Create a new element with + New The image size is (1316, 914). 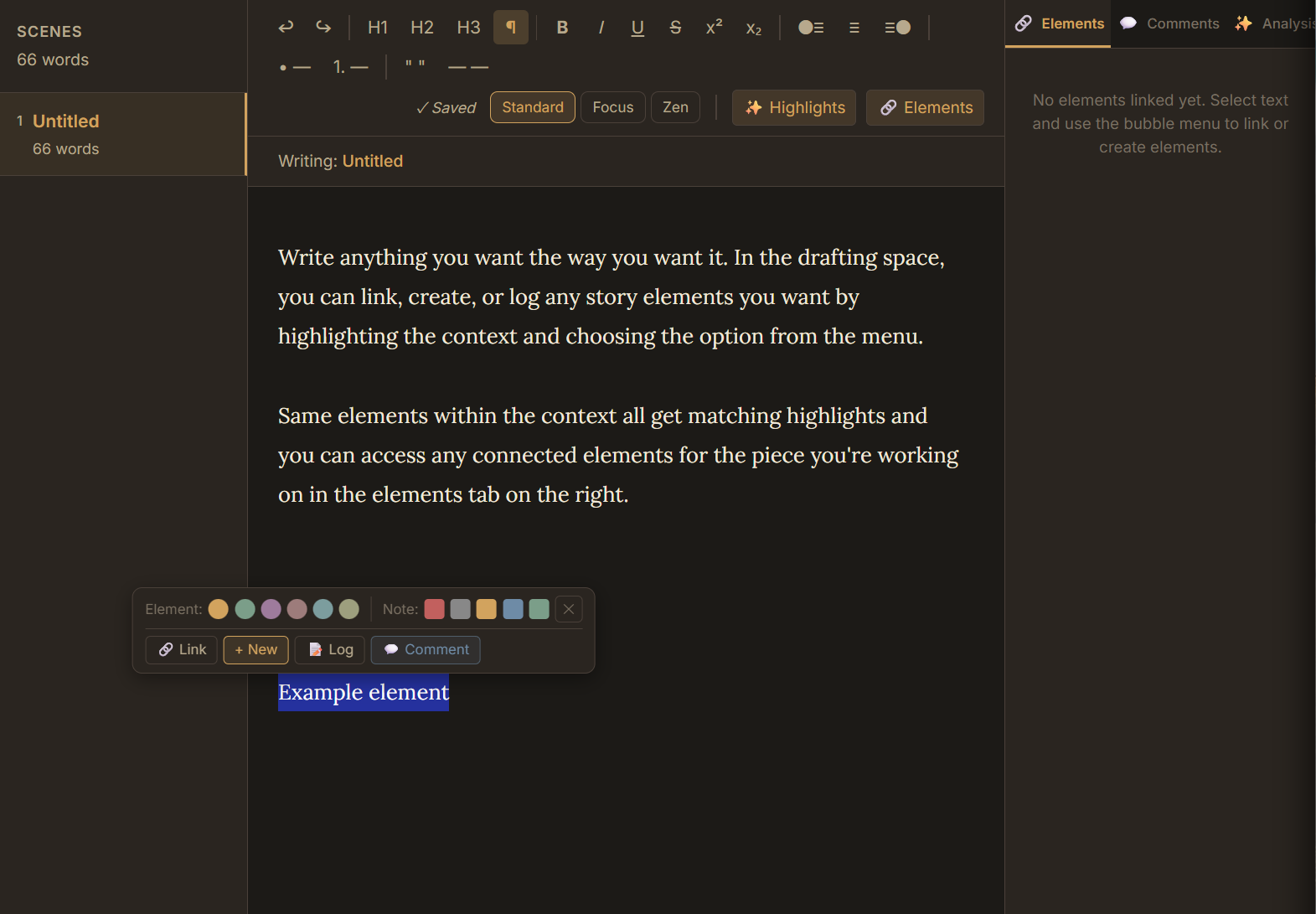(x=256, y=650)
